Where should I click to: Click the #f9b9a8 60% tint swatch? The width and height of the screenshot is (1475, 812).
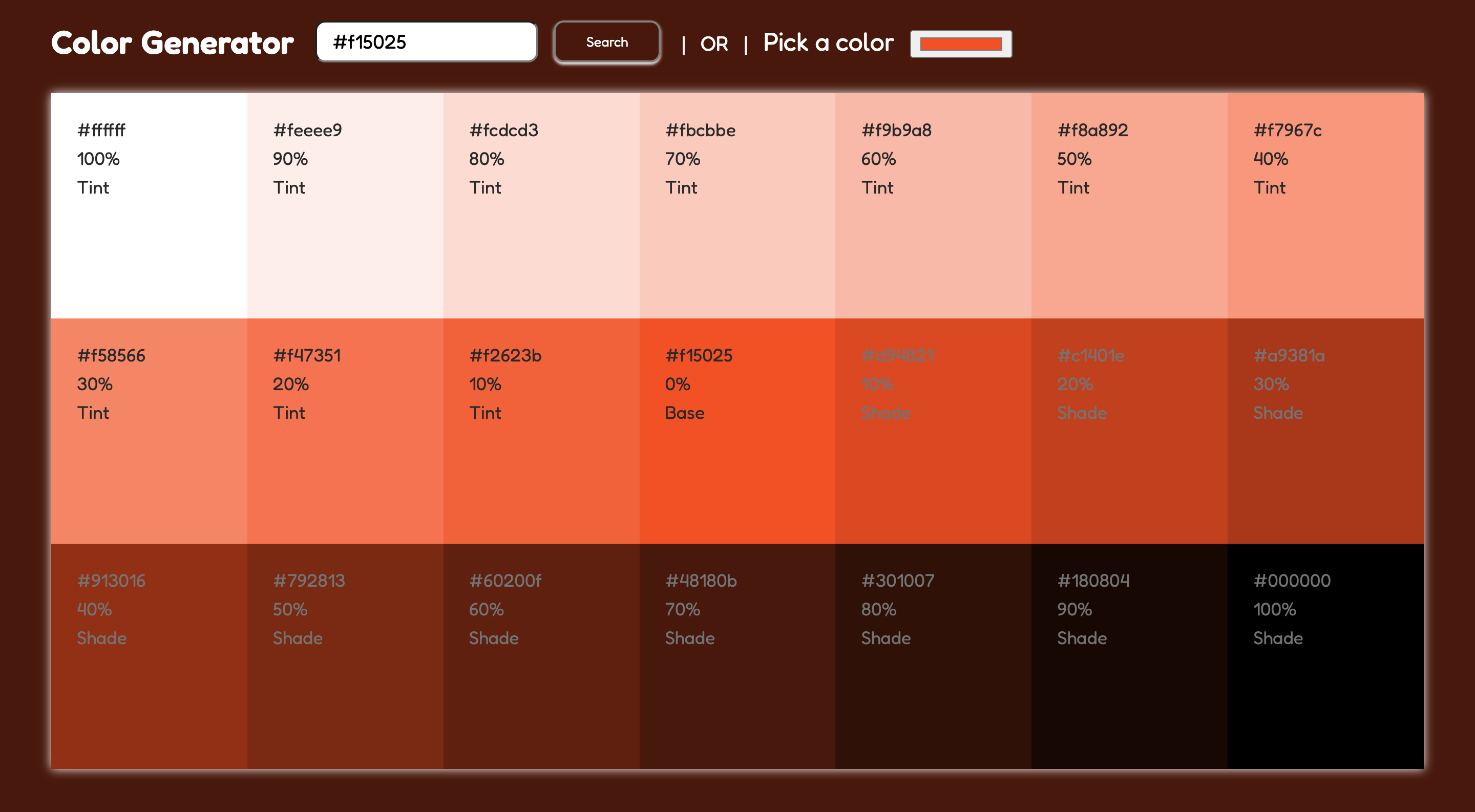pos(933,206)
